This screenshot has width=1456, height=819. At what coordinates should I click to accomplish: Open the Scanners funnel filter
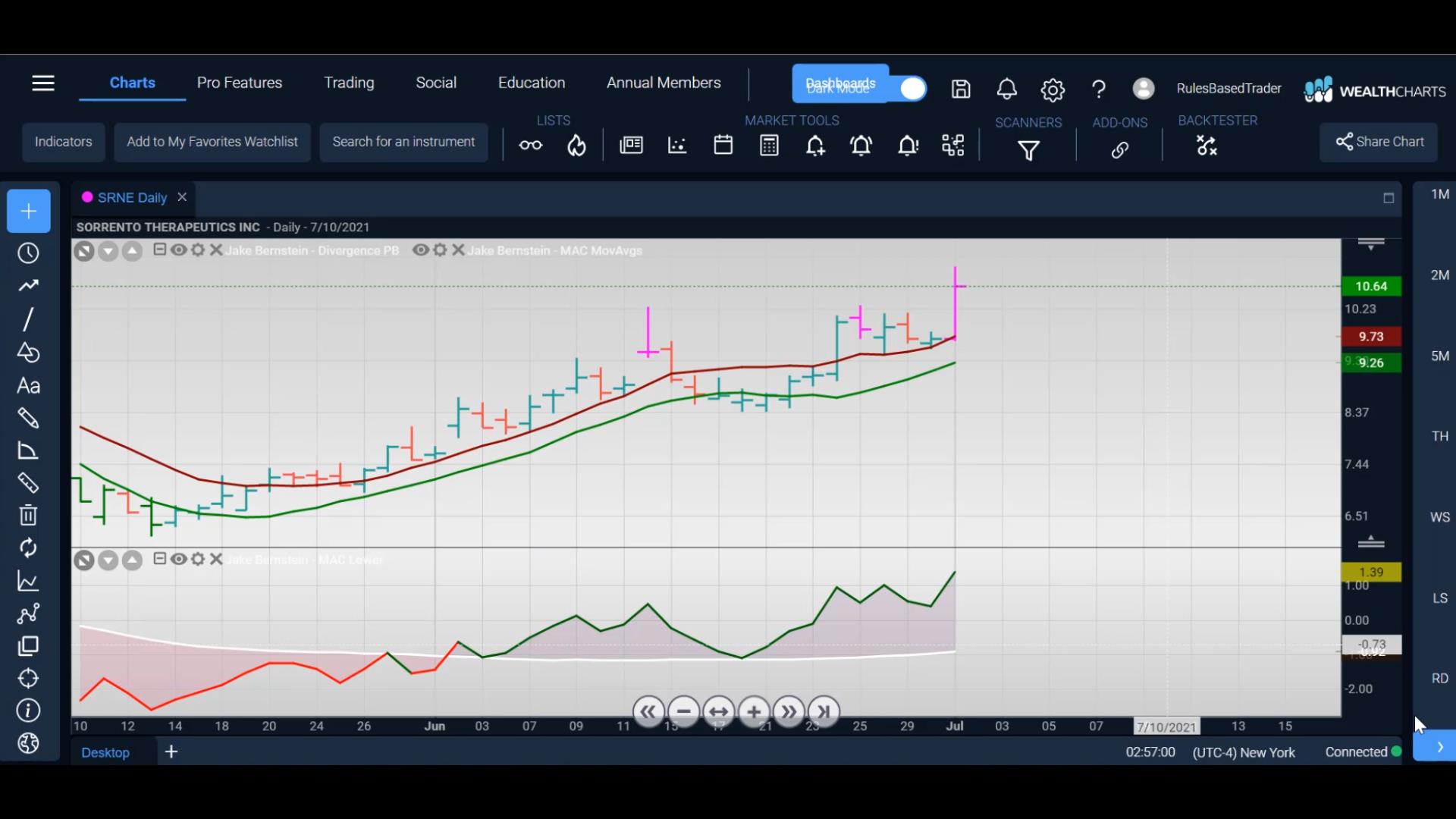(1029, 151)
